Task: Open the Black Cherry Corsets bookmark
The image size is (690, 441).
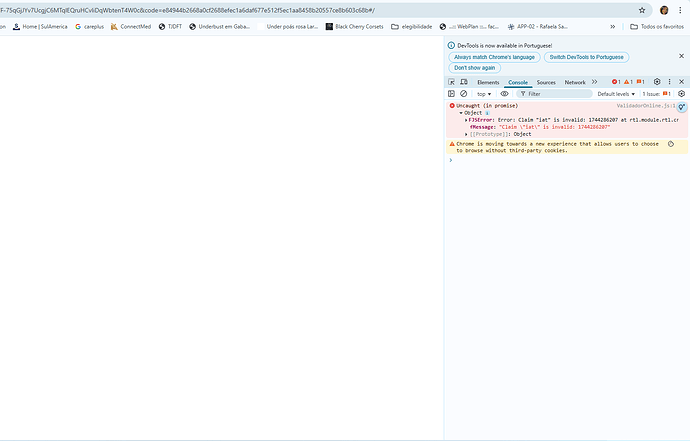Action: click(x=354, y=27)
